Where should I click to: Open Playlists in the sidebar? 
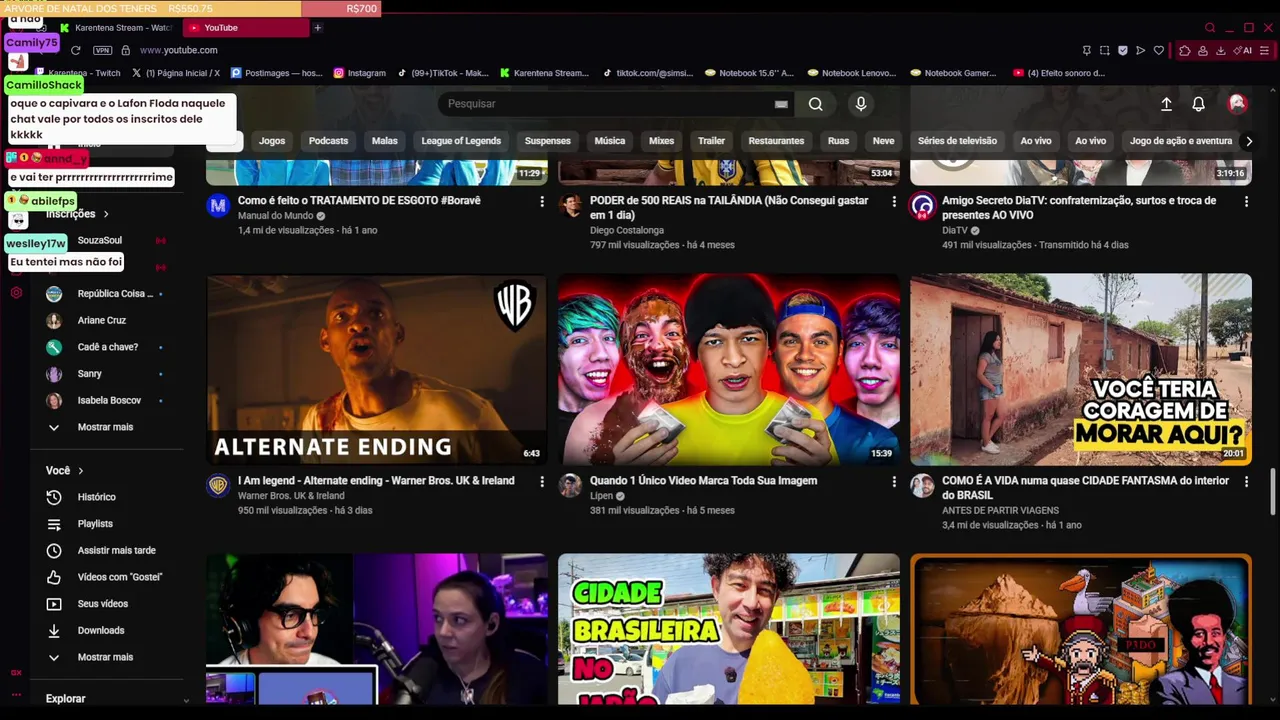[95, 524]
